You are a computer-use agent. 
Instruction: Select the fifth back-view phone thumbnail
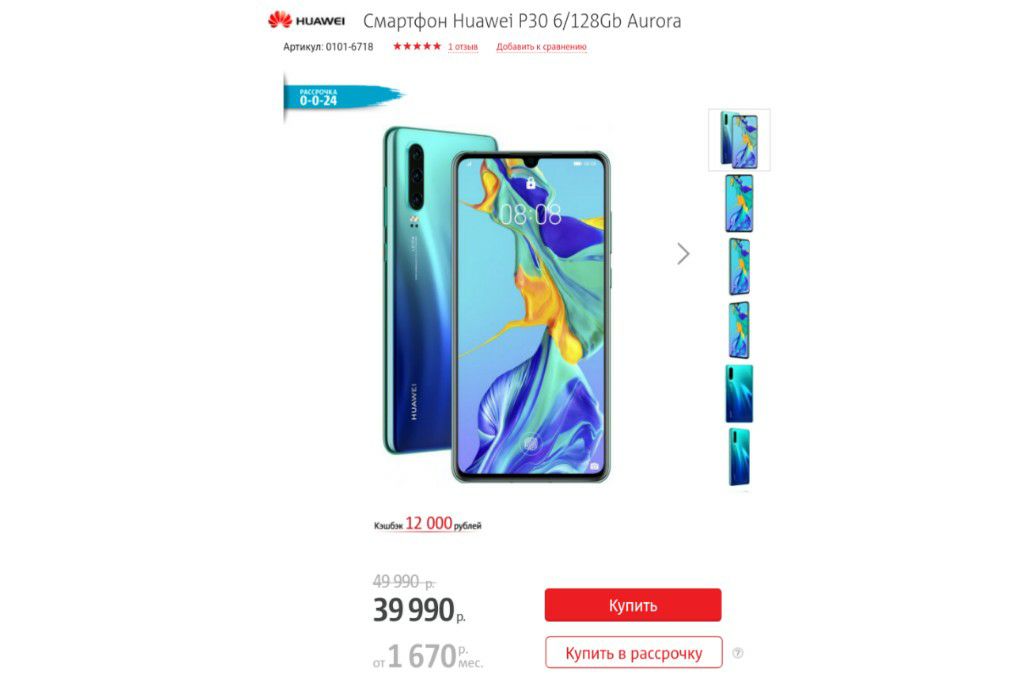739,393
